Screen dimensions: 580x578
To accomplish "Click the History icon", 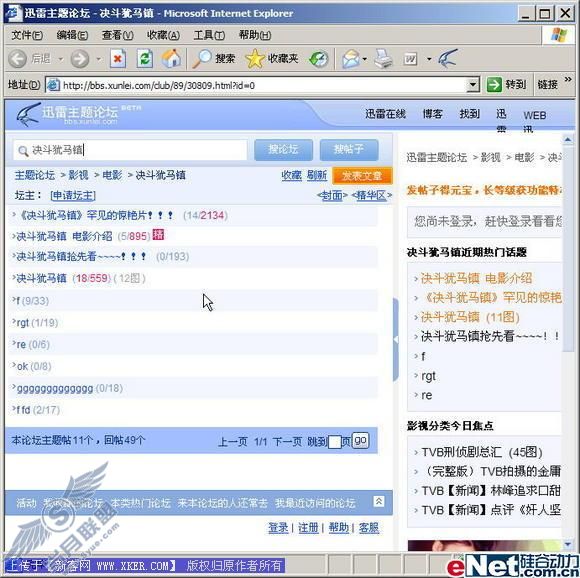I will pyautogui.click(x=319, y=59).
